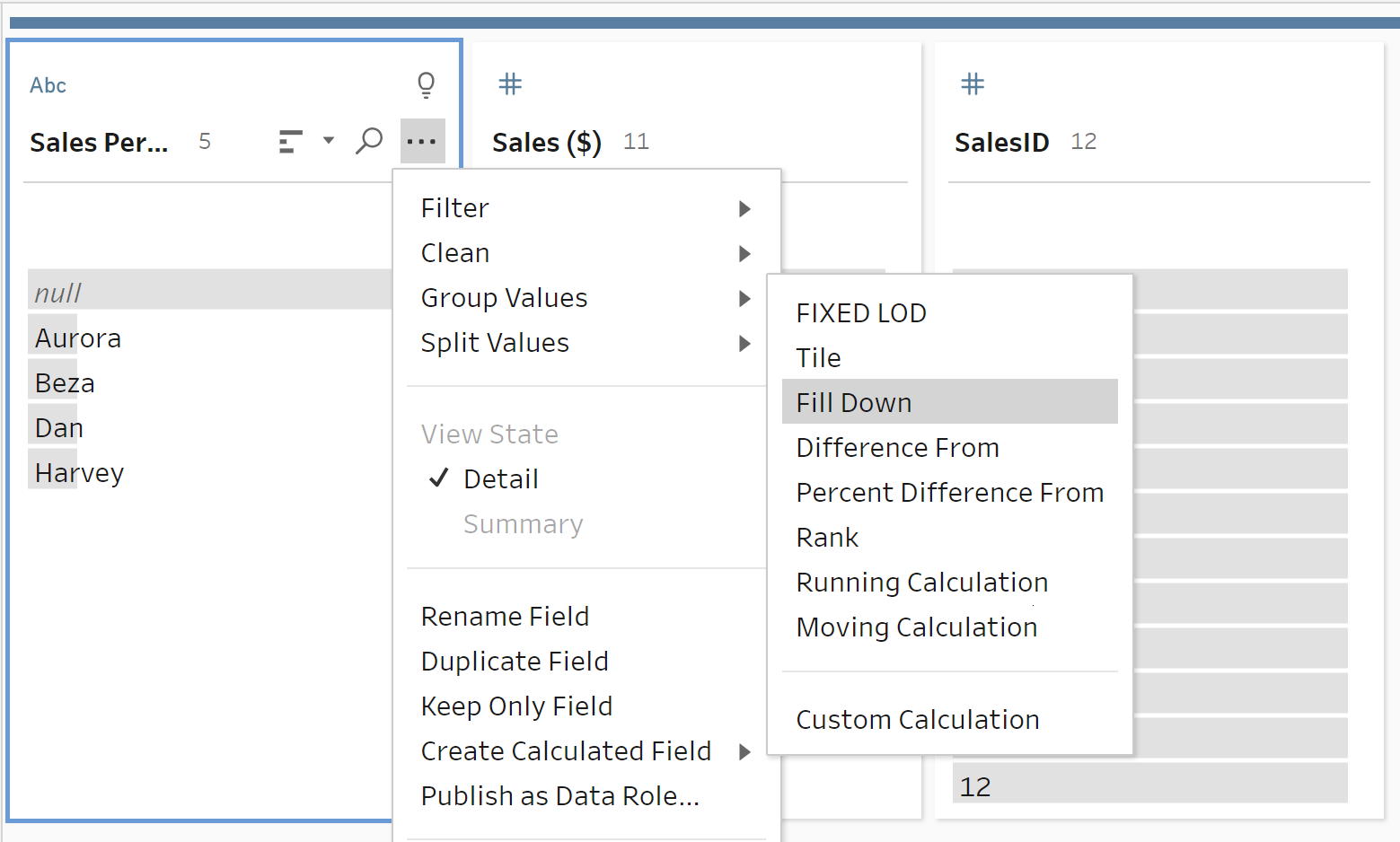Click the Aurora value in Sales Person
Image resolution: width=1400 pixels, height=842 pixels.
coord(78,338)
